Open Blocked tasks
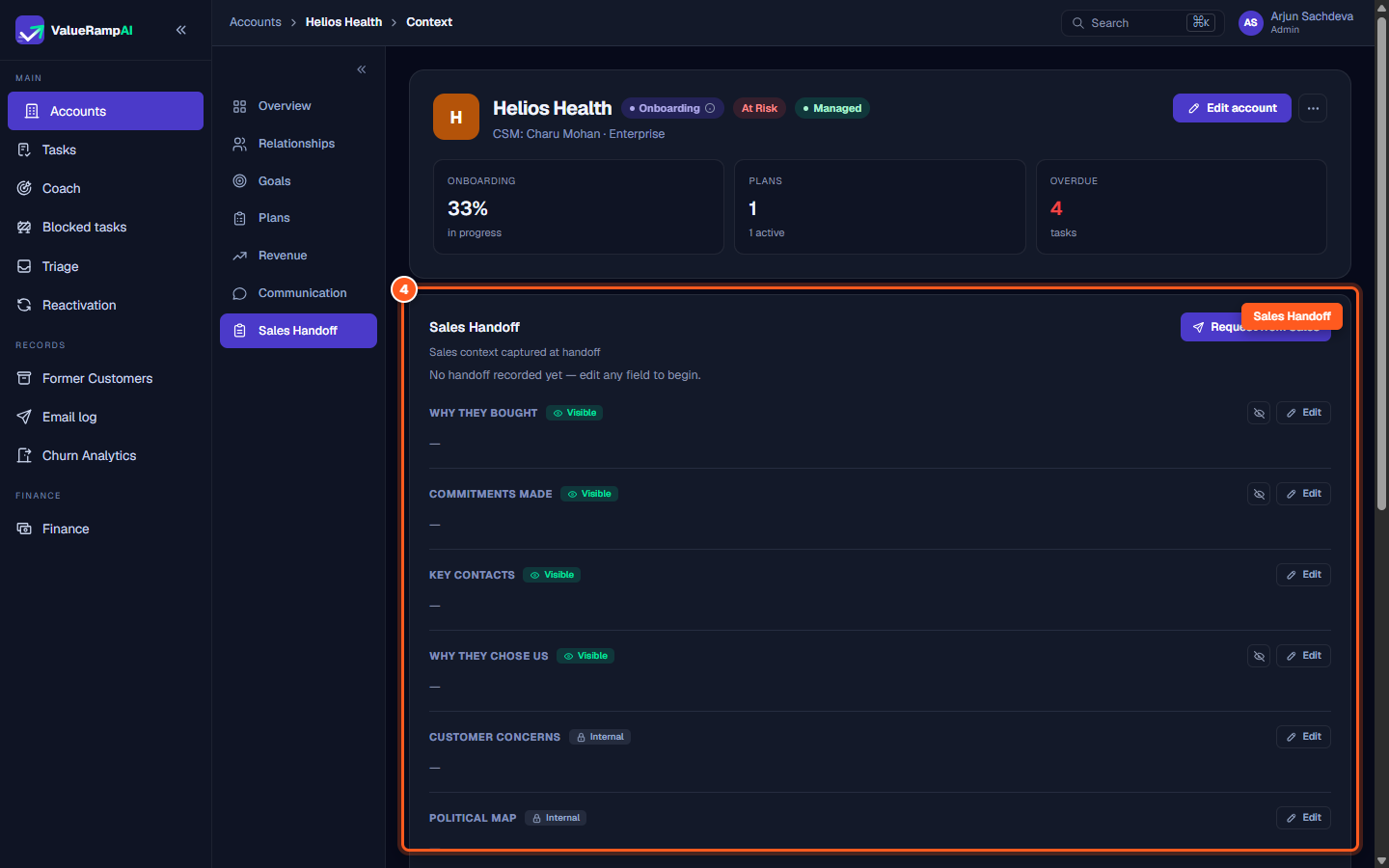This screenshot has height=868, width=1389. click(x=105, y=227)
